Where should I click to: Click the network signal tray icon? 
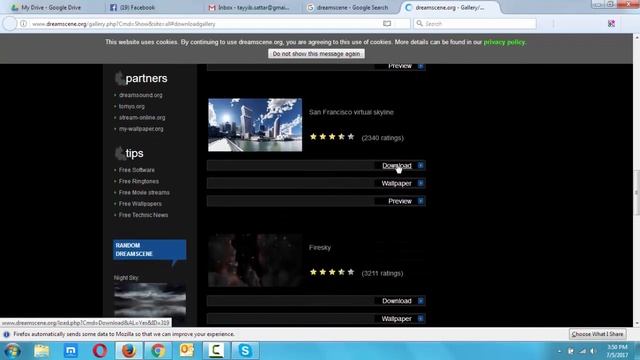[582, 351]
